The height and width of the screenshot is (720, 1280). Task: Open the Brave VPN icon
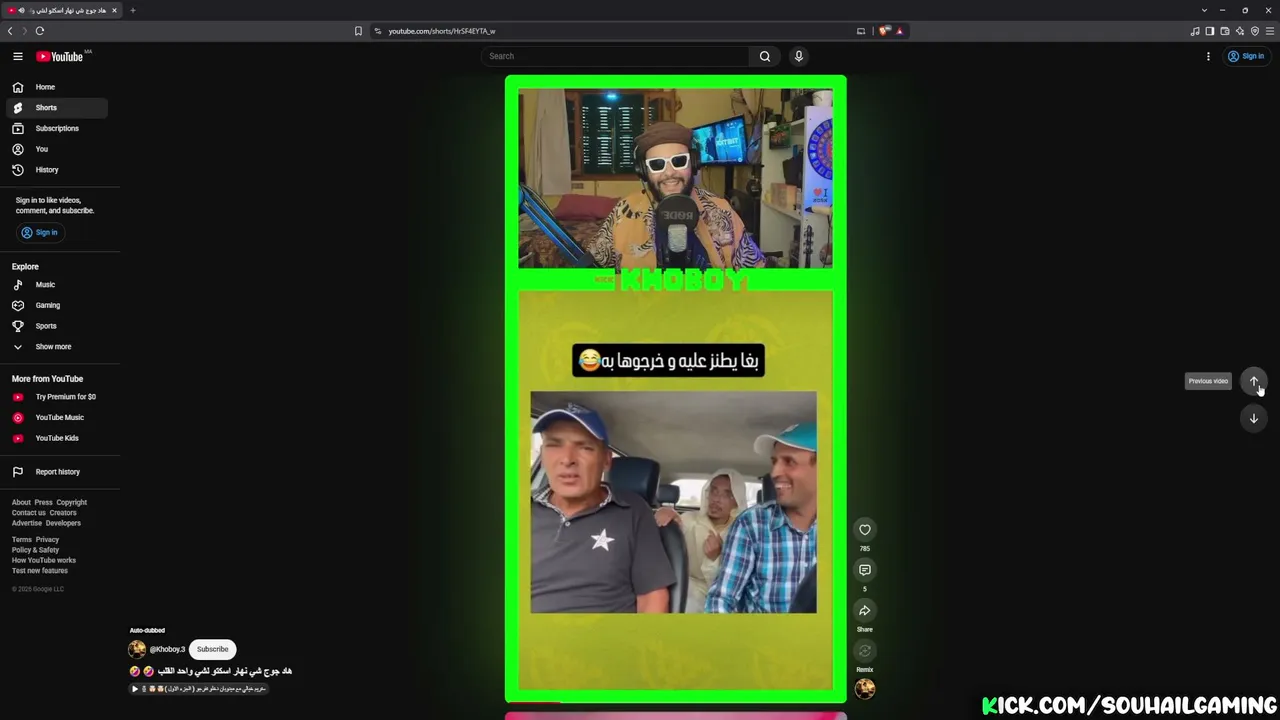tap(1255, 31)
